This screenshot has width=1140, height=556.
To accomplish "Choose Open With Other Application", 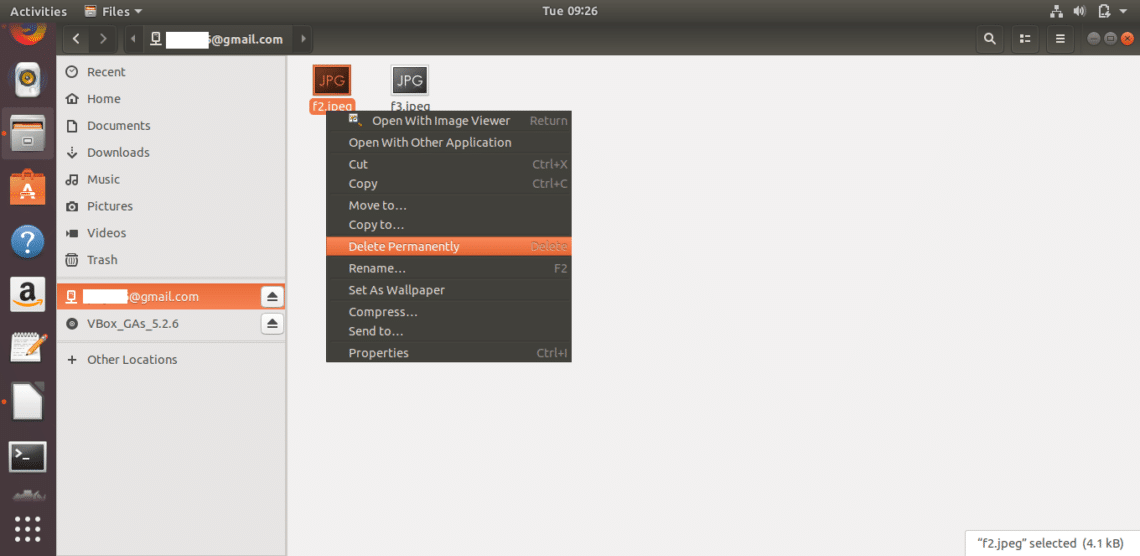I will pyautogui.click(x=449, y=142).
